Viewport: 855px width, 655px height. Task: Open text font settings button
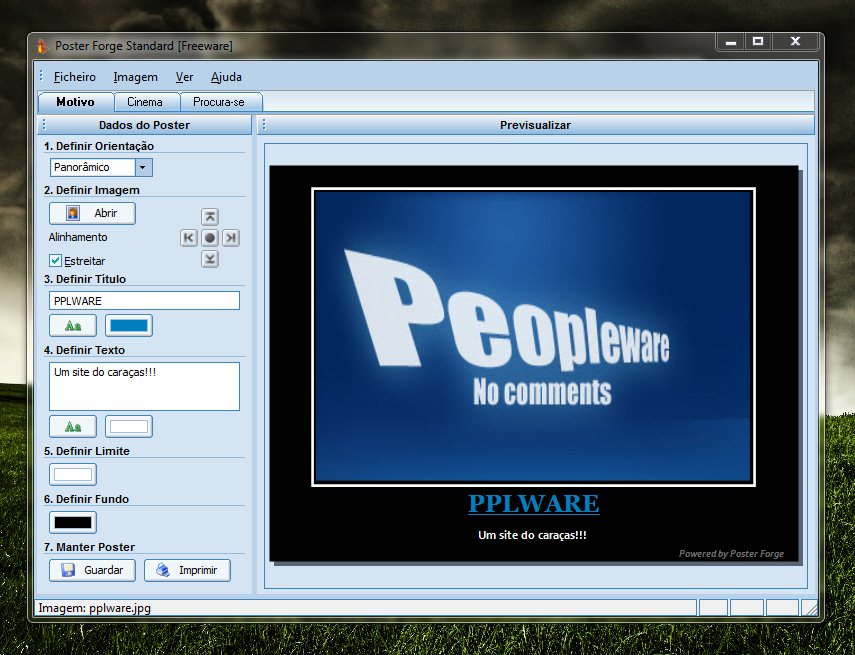tap(73, 426)
